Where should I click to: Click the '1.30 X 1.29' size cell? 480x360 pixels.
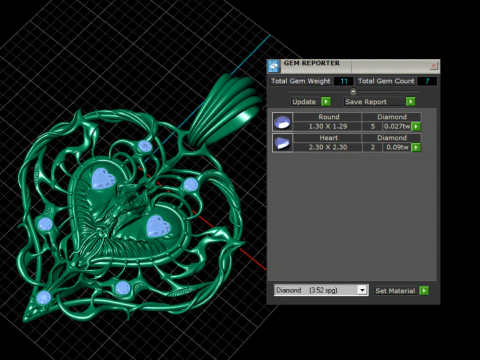[328, 126]
